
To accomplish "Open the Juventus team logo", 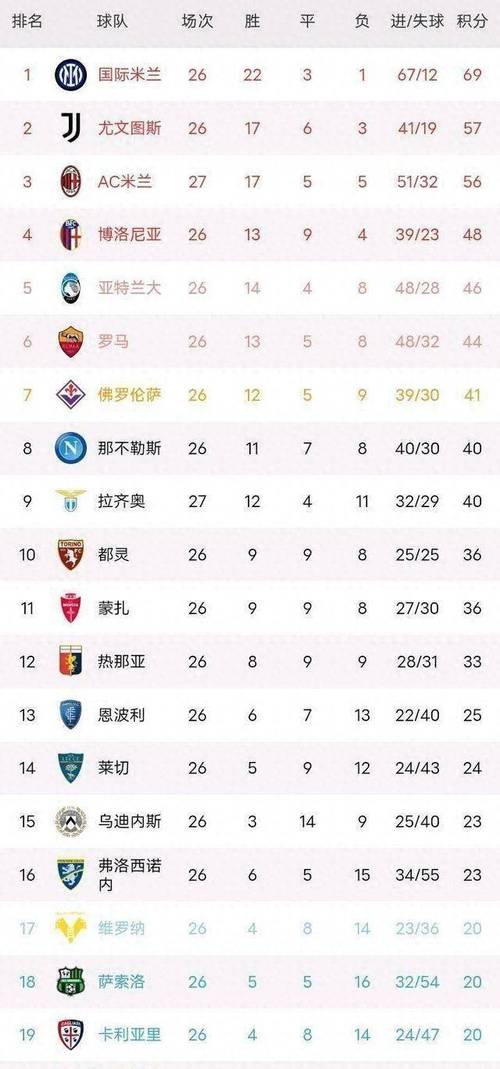I will click(71, 127).
